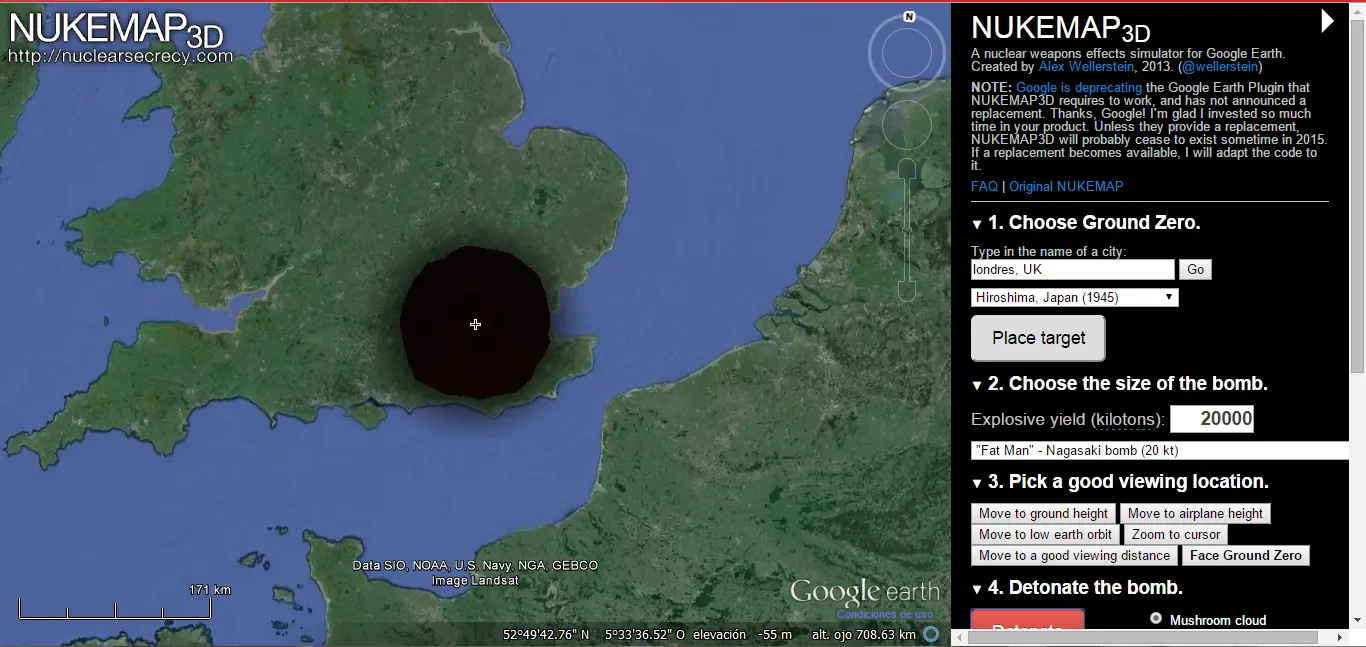Click the vertical scrollbar down arrow
Screen dimensions: 1366x647
1358,621
